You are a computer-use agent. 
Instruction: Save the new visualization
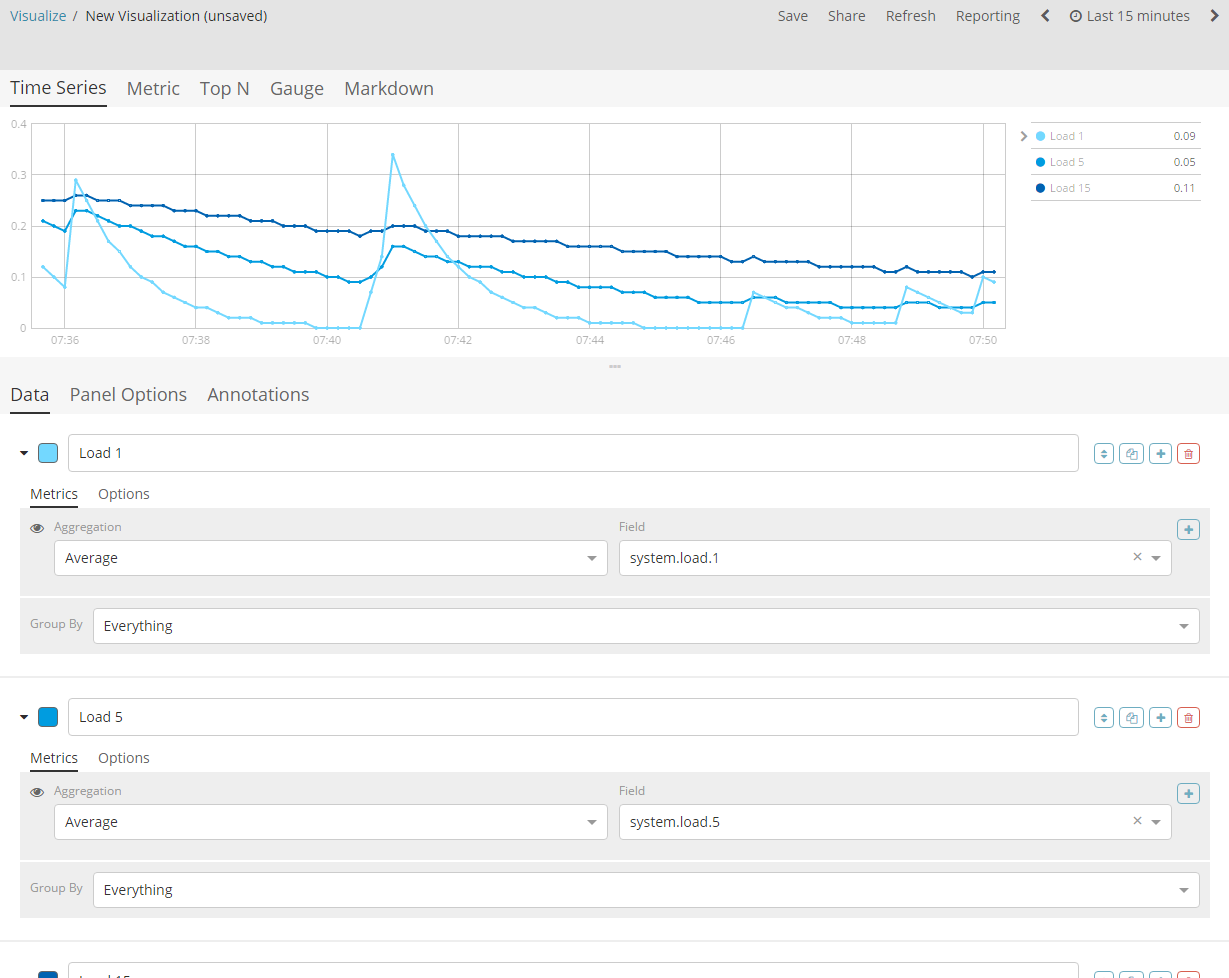point(792,15)
